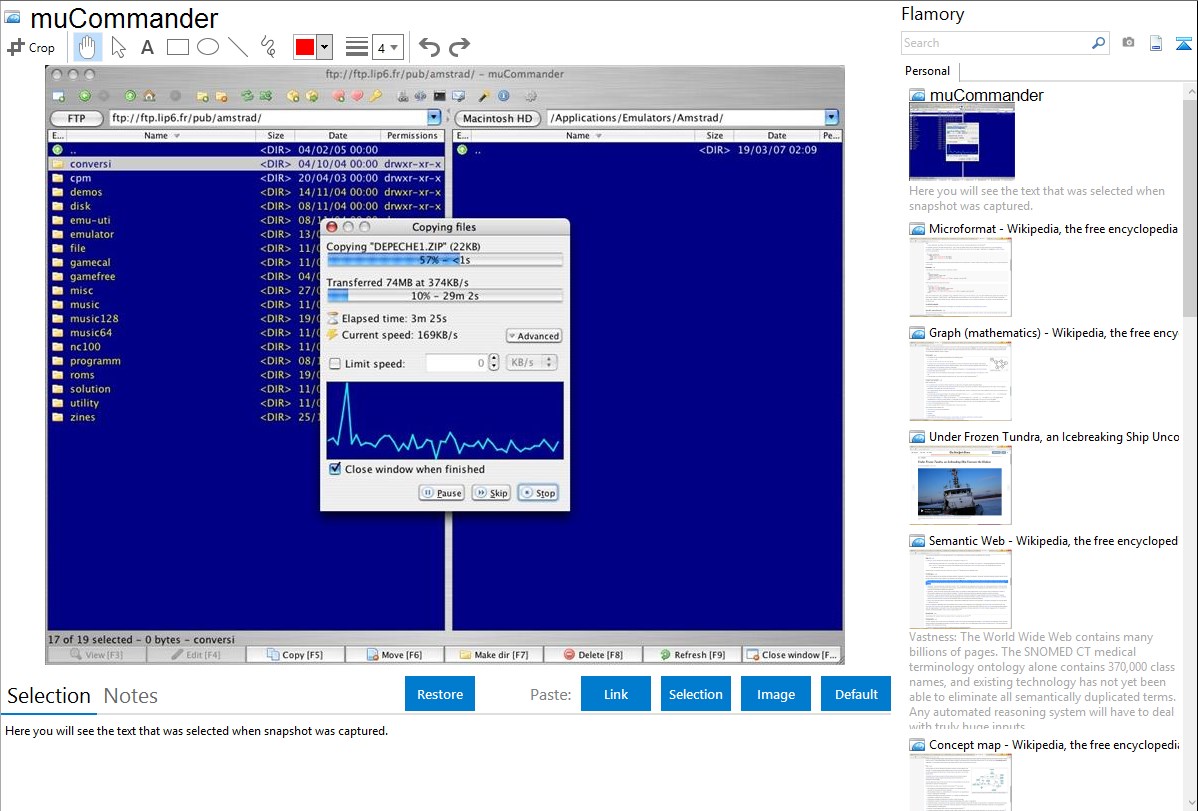Click the Default paste button
The height and width of the screenshot is (811, 1198).
pos(856,694)
